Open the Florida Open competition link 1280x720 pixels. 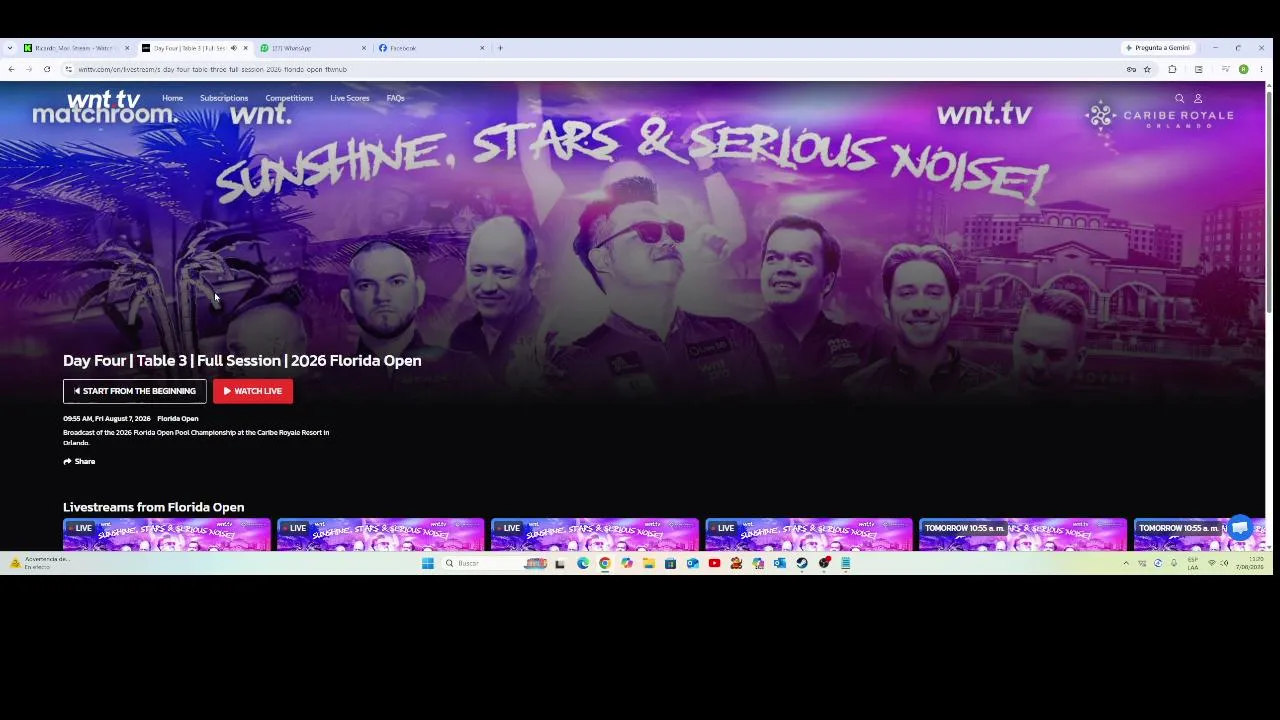178,419
